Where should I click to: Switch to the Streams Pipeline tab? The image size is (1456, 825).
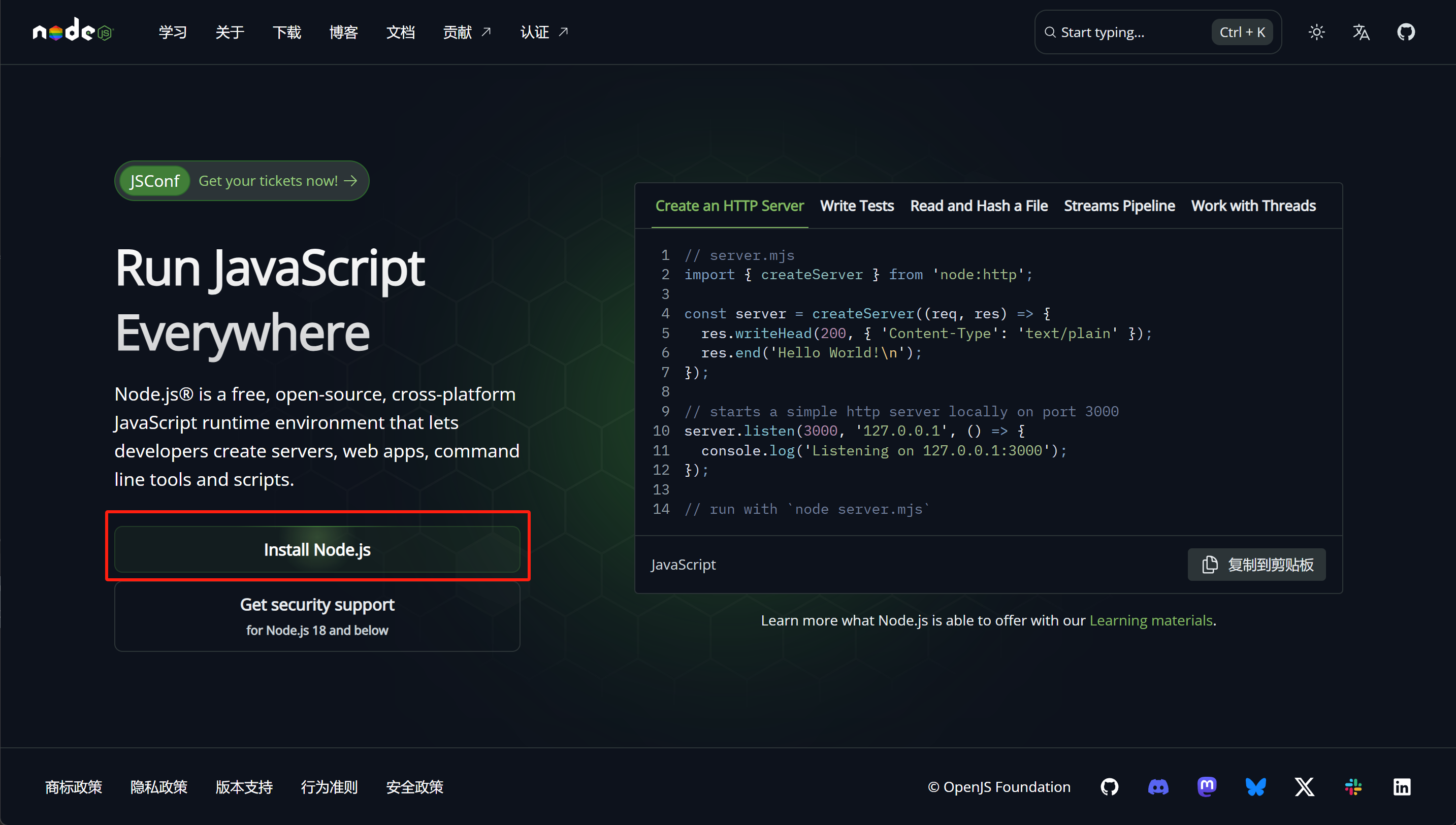(1119, 206)
